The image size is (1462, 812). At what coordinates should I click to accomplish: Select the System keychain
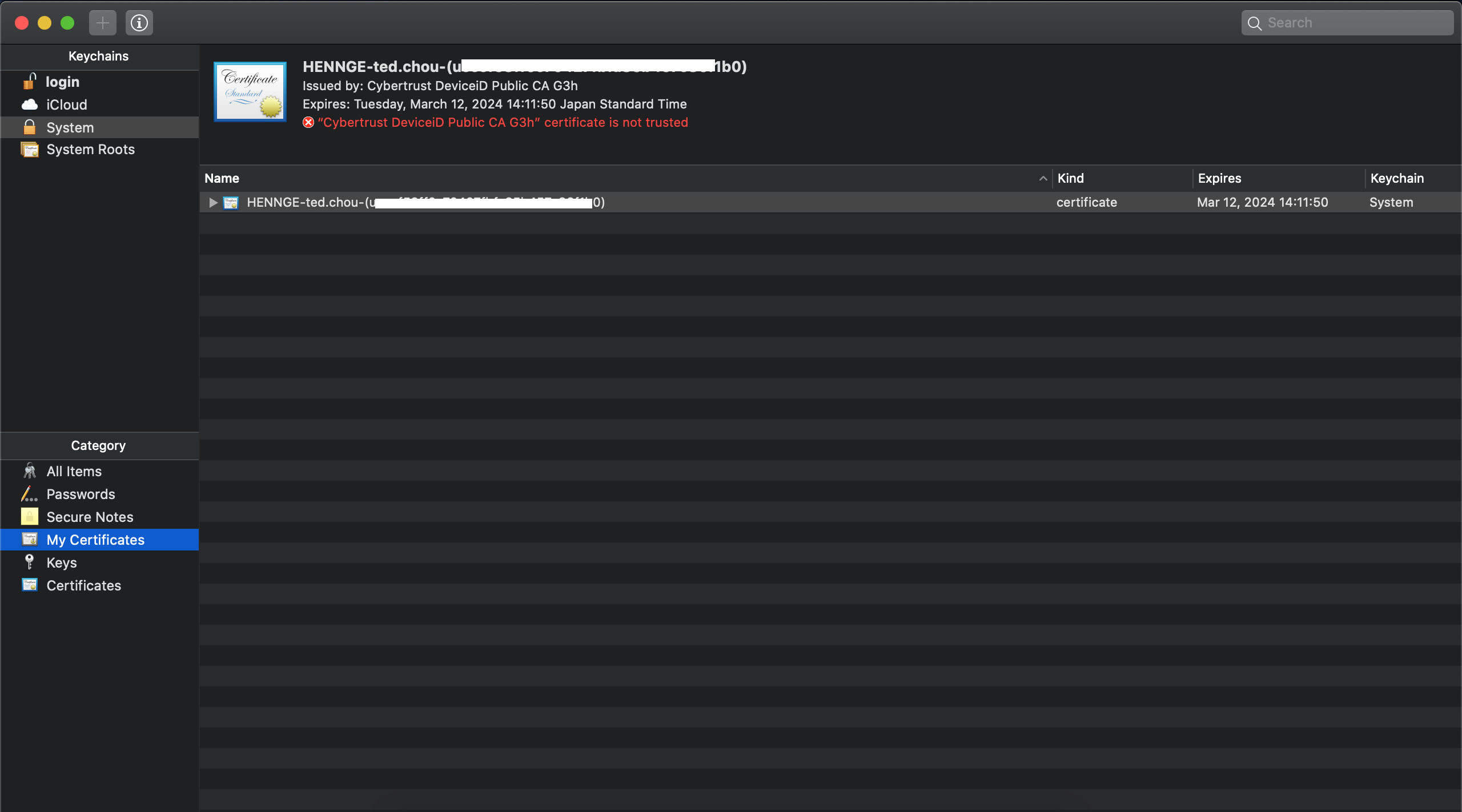click(99, 127)
